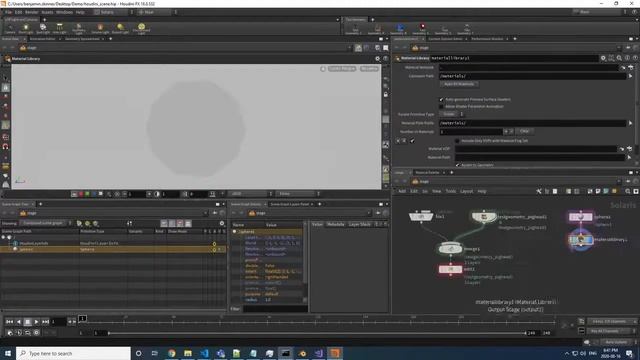Click the Clear button for materials
Viewport: 640px width, 360px height.
(524, 131)
